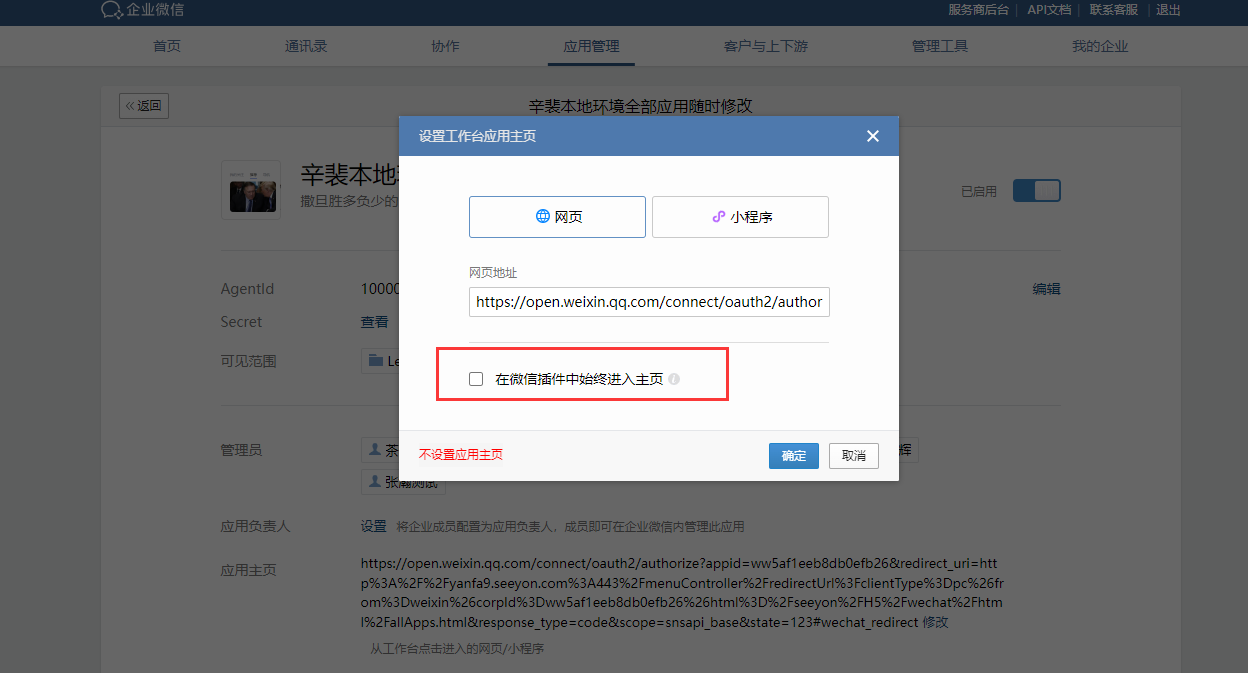The width and height of the screenshot is (1248, 673).
Task: Click the 企业微信 logo icon
Action: tap(111, 10)
